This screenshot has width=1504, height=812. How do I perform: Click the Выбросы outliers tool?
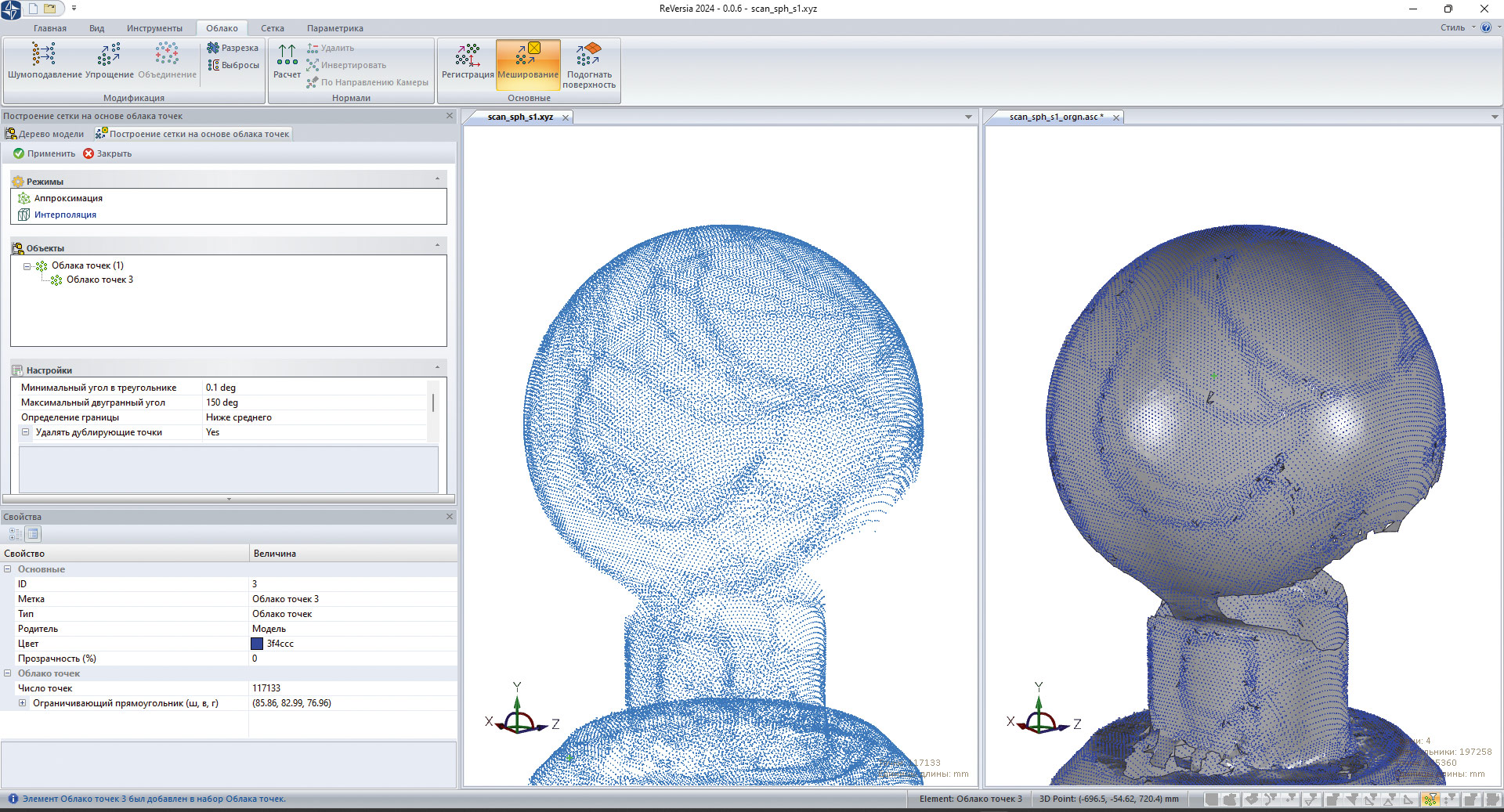(x=233, y=65)
